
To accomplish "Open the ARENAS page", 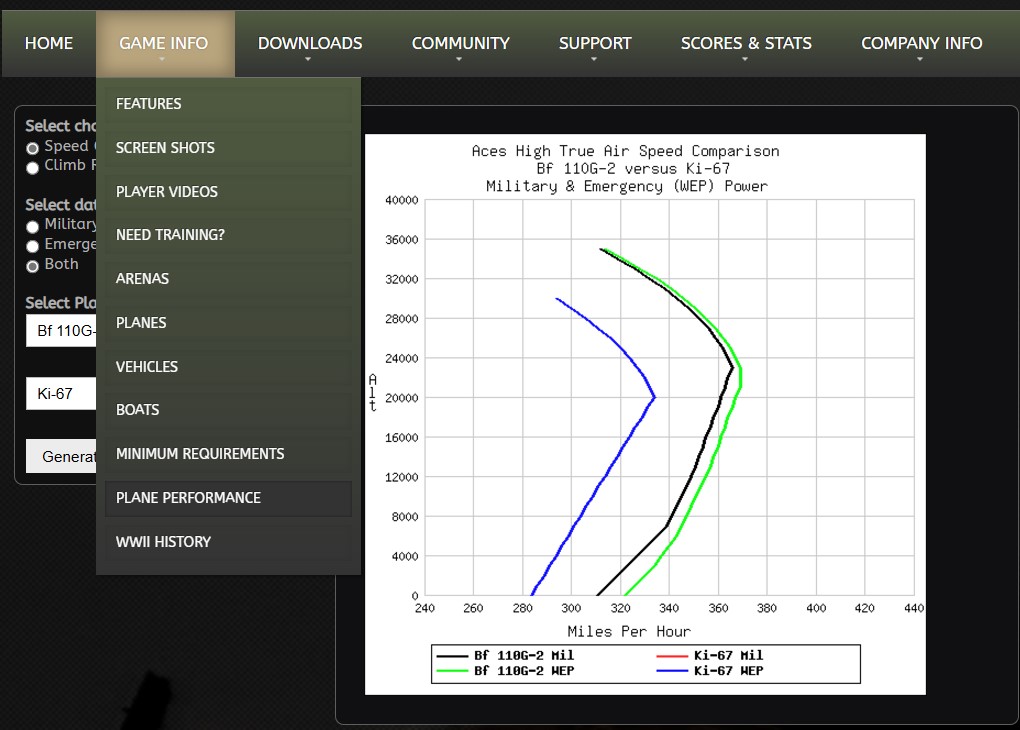I will 228,279.
